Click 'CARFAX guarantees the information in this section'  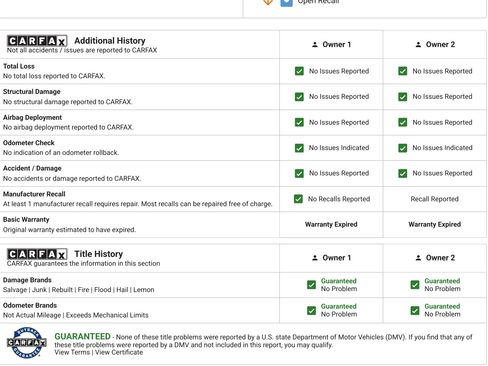click(x=83, y=263)
